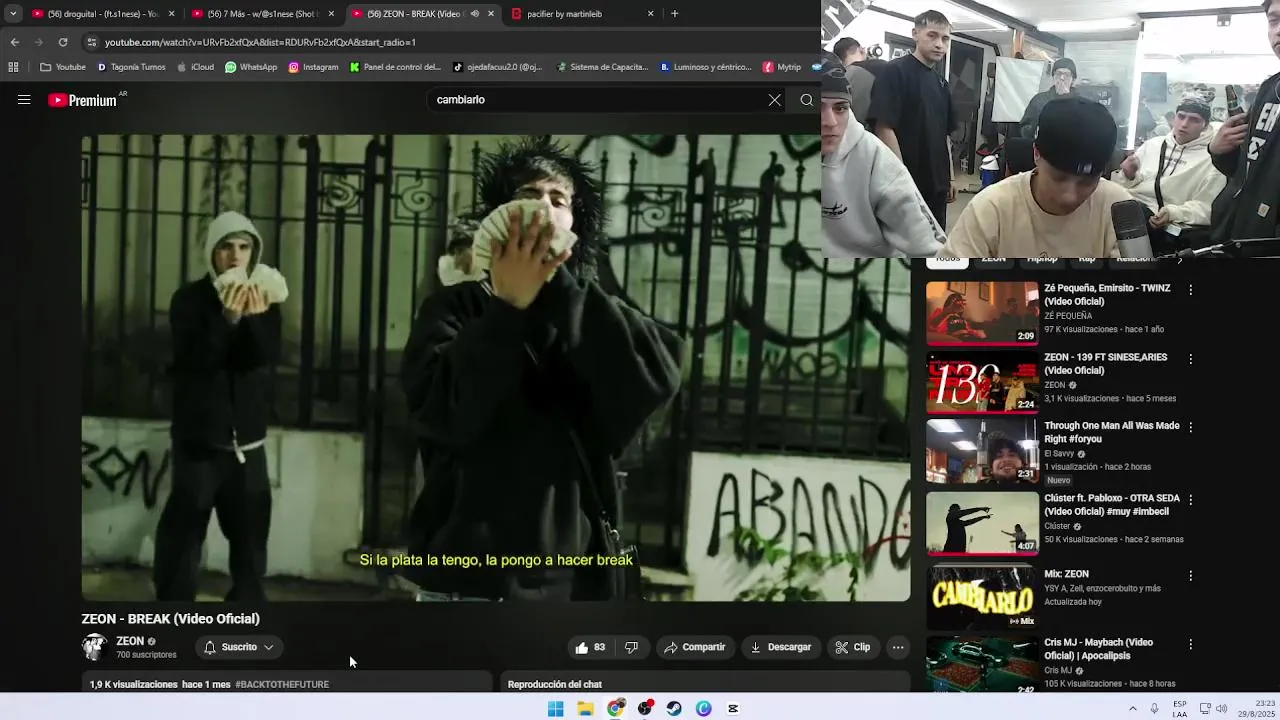The width and height of the screenshot is (1280, 720).
Task: Like the video with the thumbs-up button
Action: (x=590, y=647)
